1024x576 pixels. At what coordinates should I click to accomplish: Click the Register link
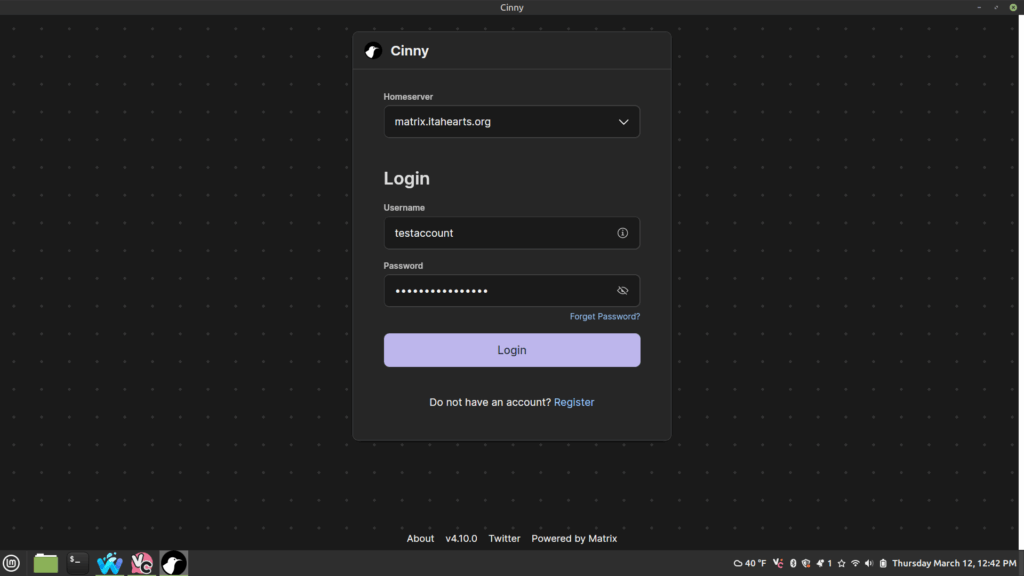[574, 402]
